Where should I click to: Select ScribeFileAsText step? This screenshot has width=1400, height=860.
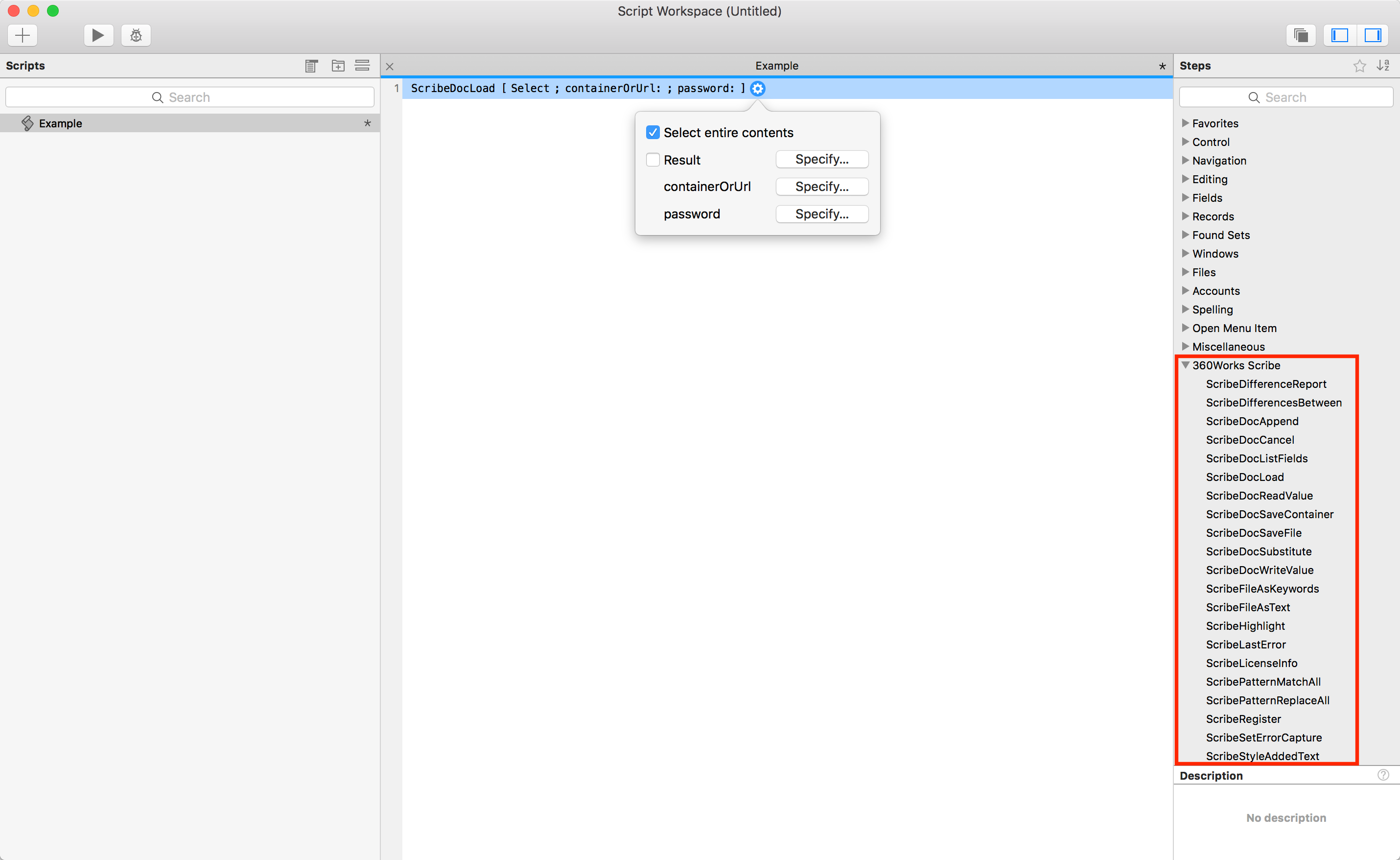point(1248,607)
